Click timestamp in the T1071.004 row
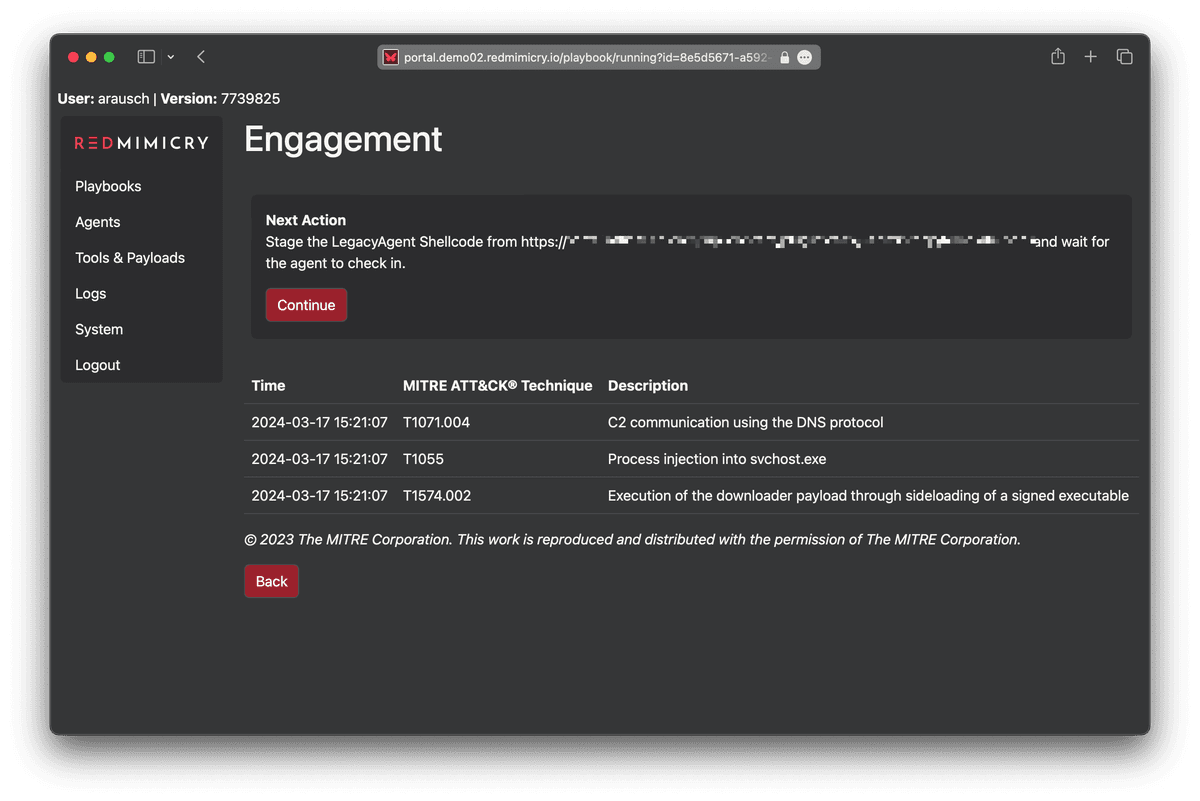Screen dimensions: 1200x801 (319, 423)
